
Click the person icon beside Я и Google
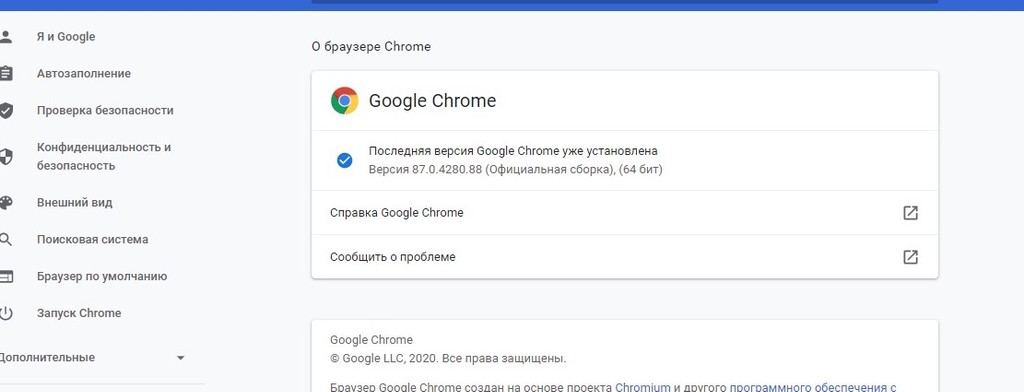pyautogui.click(x=5, y=37)
